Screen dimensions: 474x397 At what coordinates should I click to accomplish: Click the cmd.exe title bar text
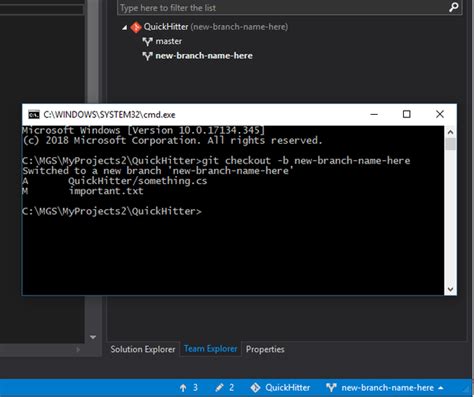point(109,114)
